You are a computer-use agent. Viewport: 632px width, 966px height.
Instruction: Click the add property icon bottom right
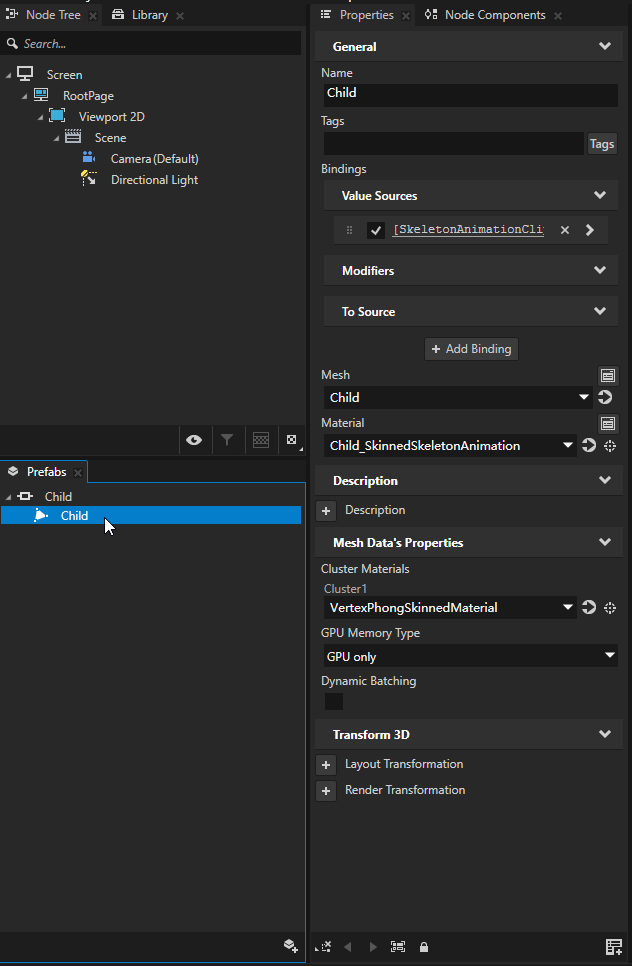coord(614,946)
